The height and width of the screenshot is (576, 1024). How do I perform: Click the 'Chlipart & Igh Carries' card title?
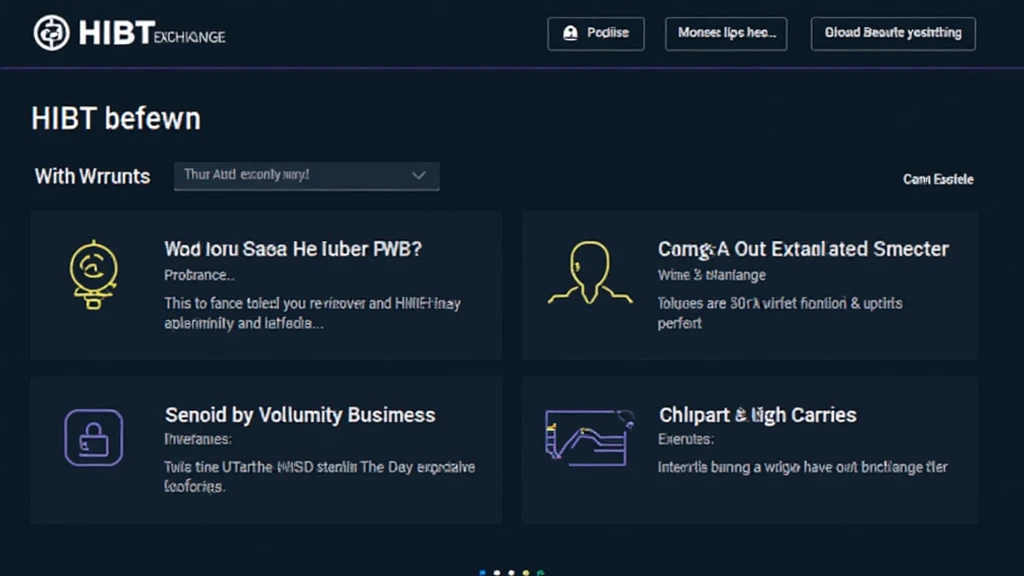(x=756, y=414)
